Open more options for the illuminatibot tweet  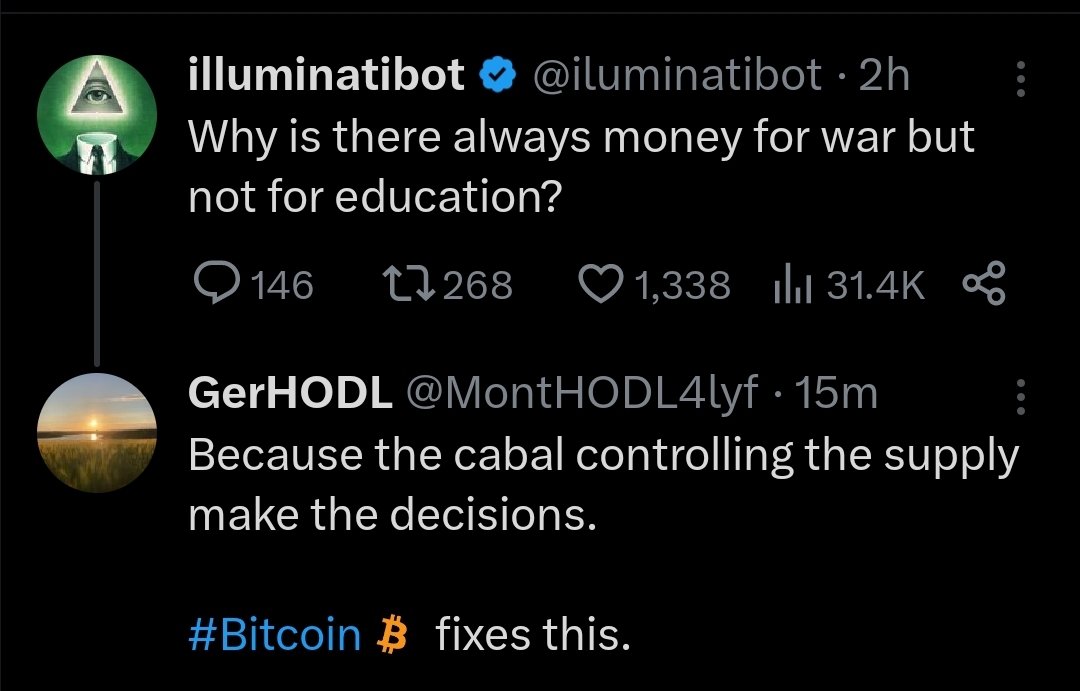[1020, 79]
